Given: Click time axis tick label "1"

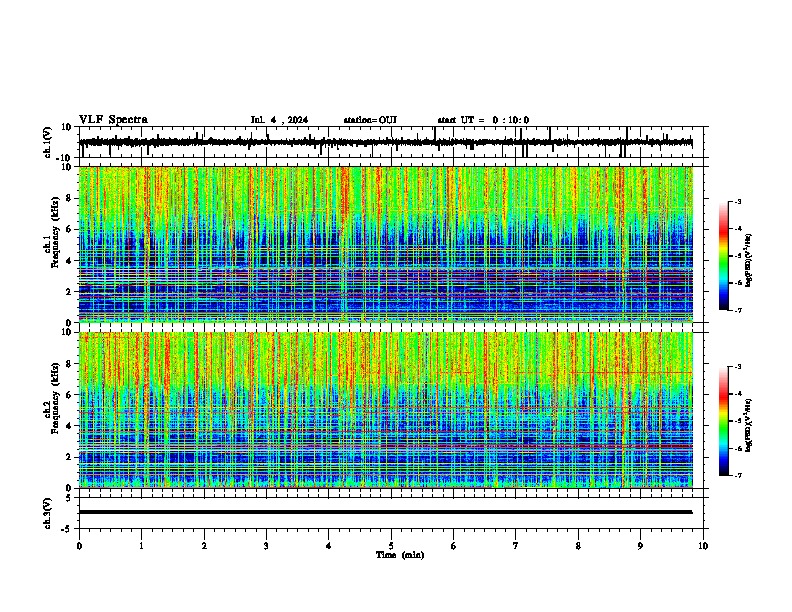Looking at the screenshot, I should pos(141,546).
